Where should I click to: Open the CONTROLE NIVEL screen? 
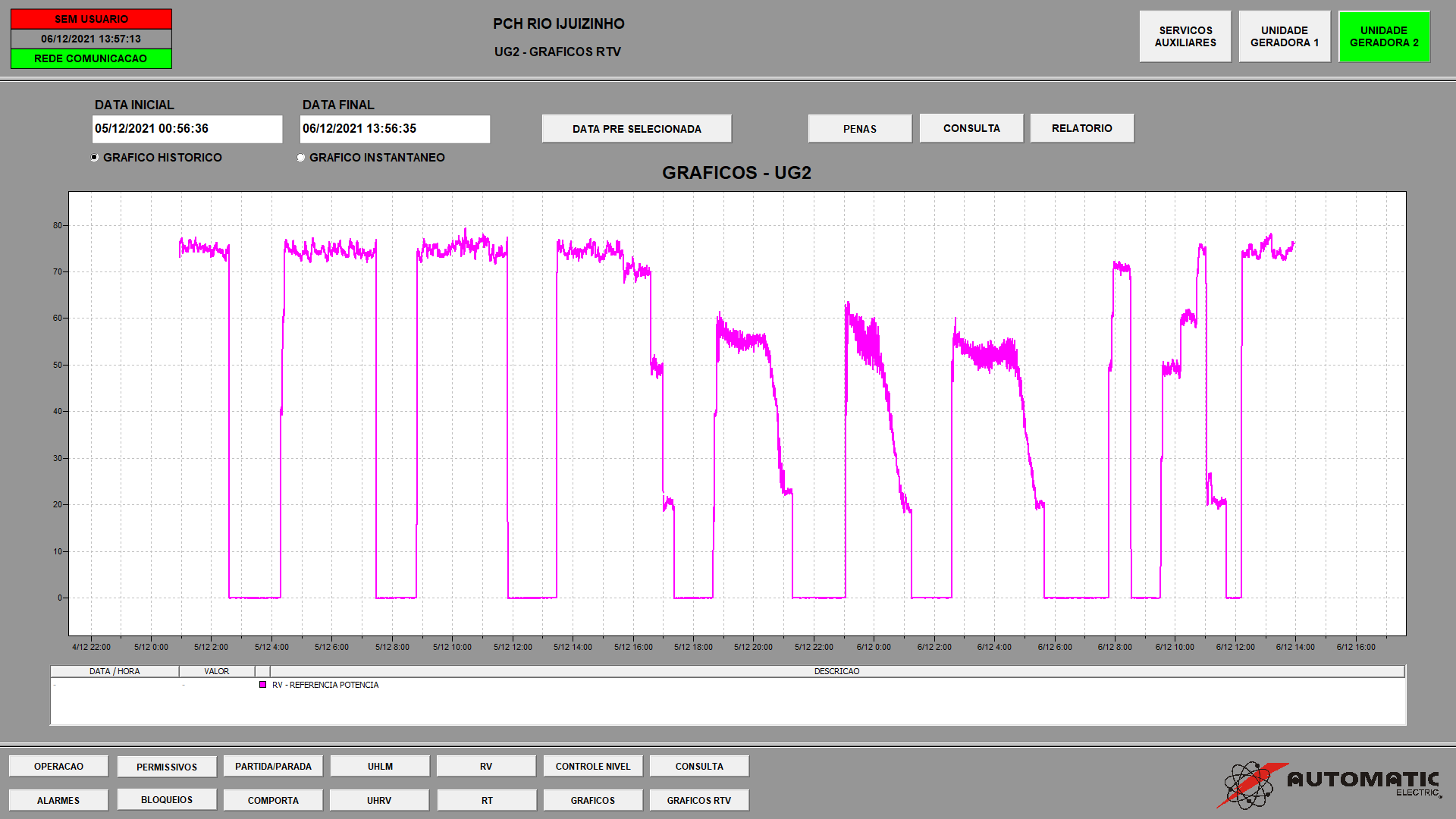click(x=593, y=767)
